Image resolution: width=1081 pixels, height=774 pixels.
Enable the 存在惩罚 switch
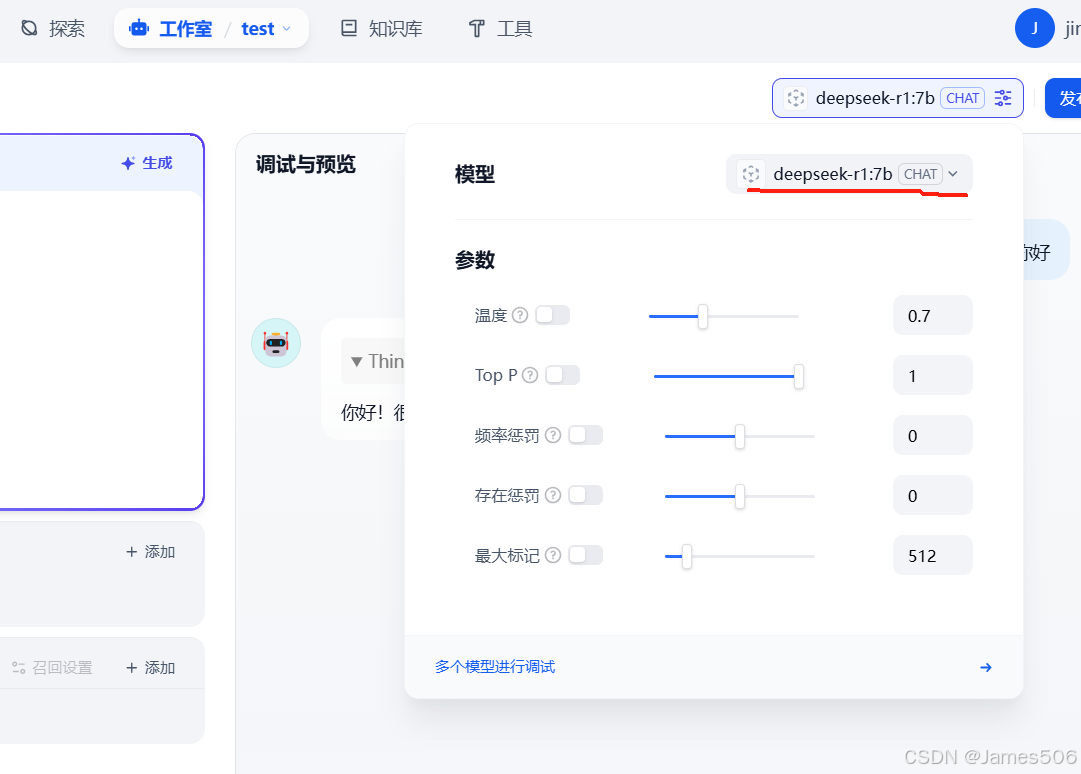(x=585, y=495)
